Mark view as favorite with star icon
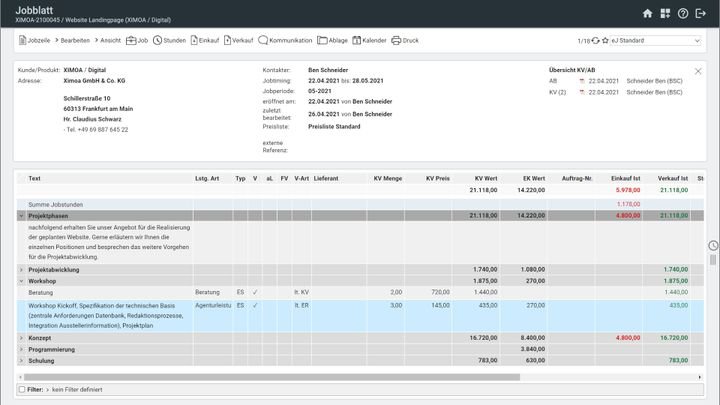 point(605,41)
